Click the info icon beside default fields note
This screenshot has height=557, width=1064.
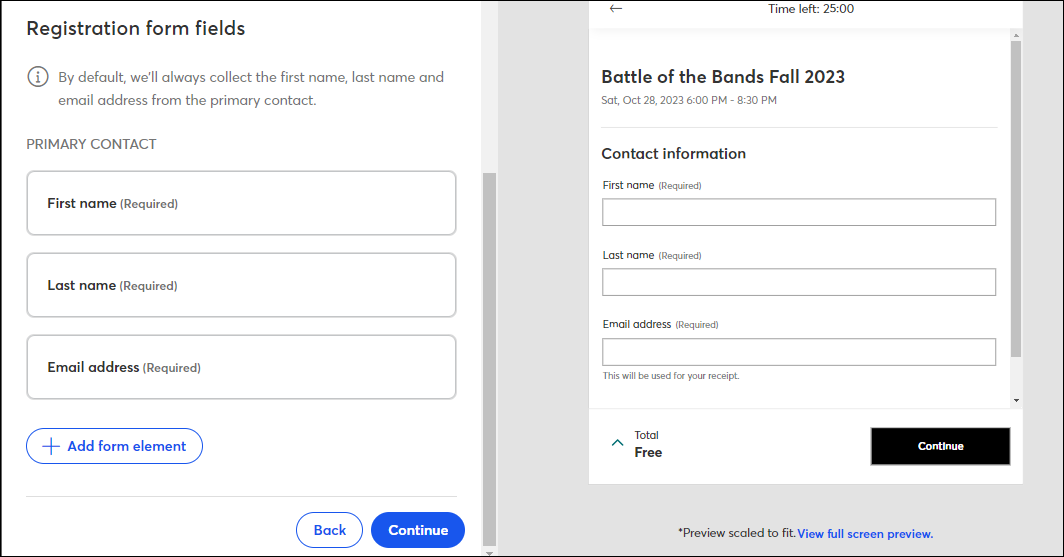pyautogui.click(x=38, y=77)
